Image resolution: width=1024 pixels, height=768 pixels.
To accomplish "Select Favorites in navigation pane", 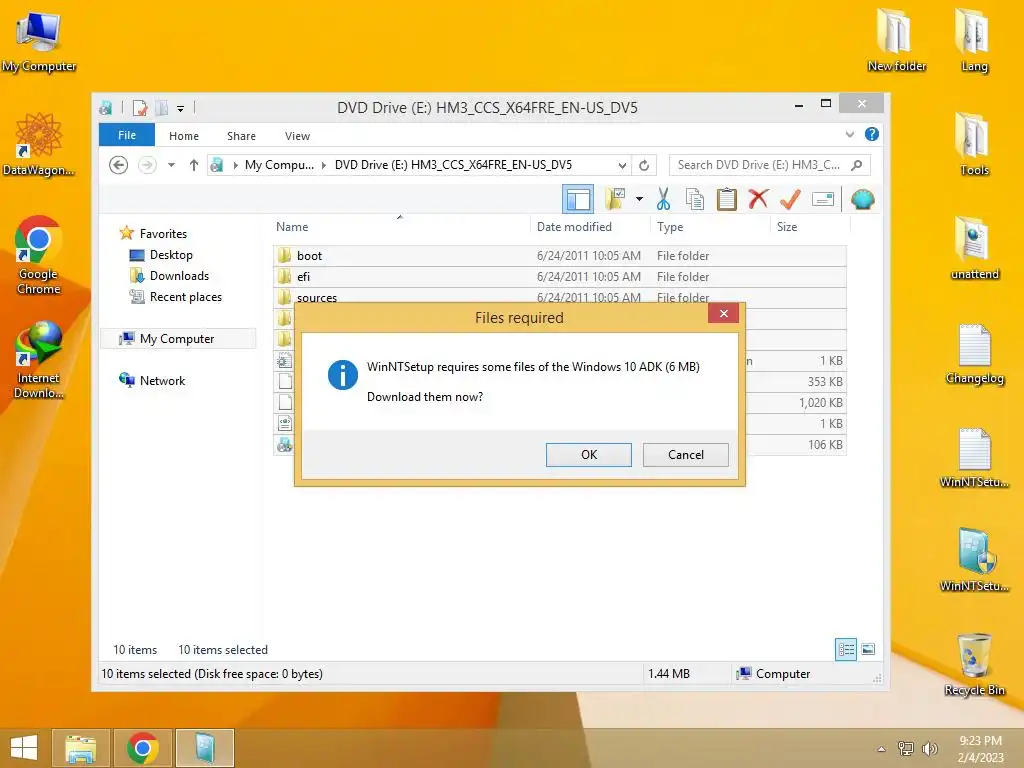I will 163,233.
